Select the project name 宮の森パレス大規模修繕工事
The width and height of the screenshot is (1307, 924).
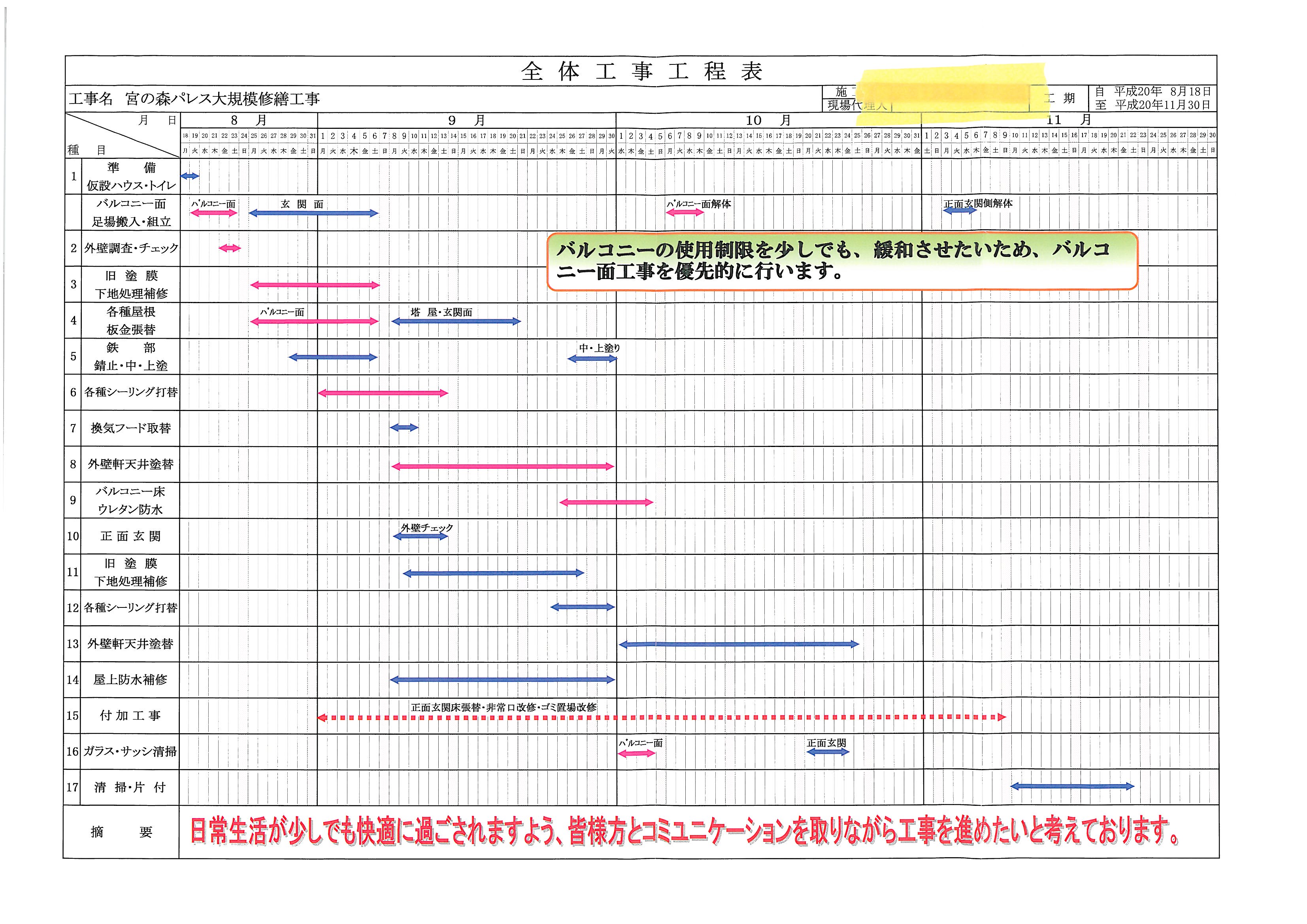click(x=223, y=99)
